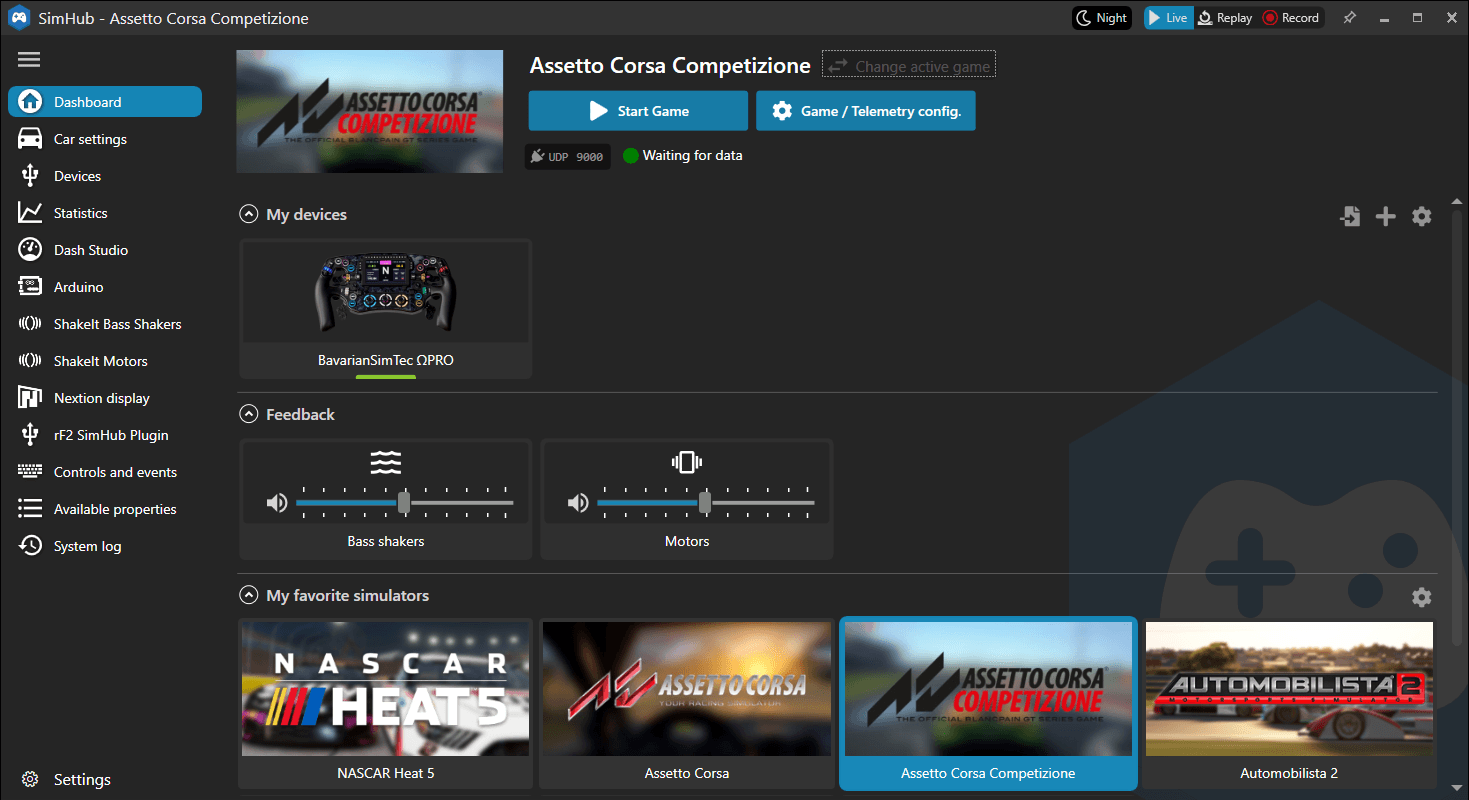Go to ShakeIt Bass Shakers page
1469x800 pixels.
coord(117,324)
